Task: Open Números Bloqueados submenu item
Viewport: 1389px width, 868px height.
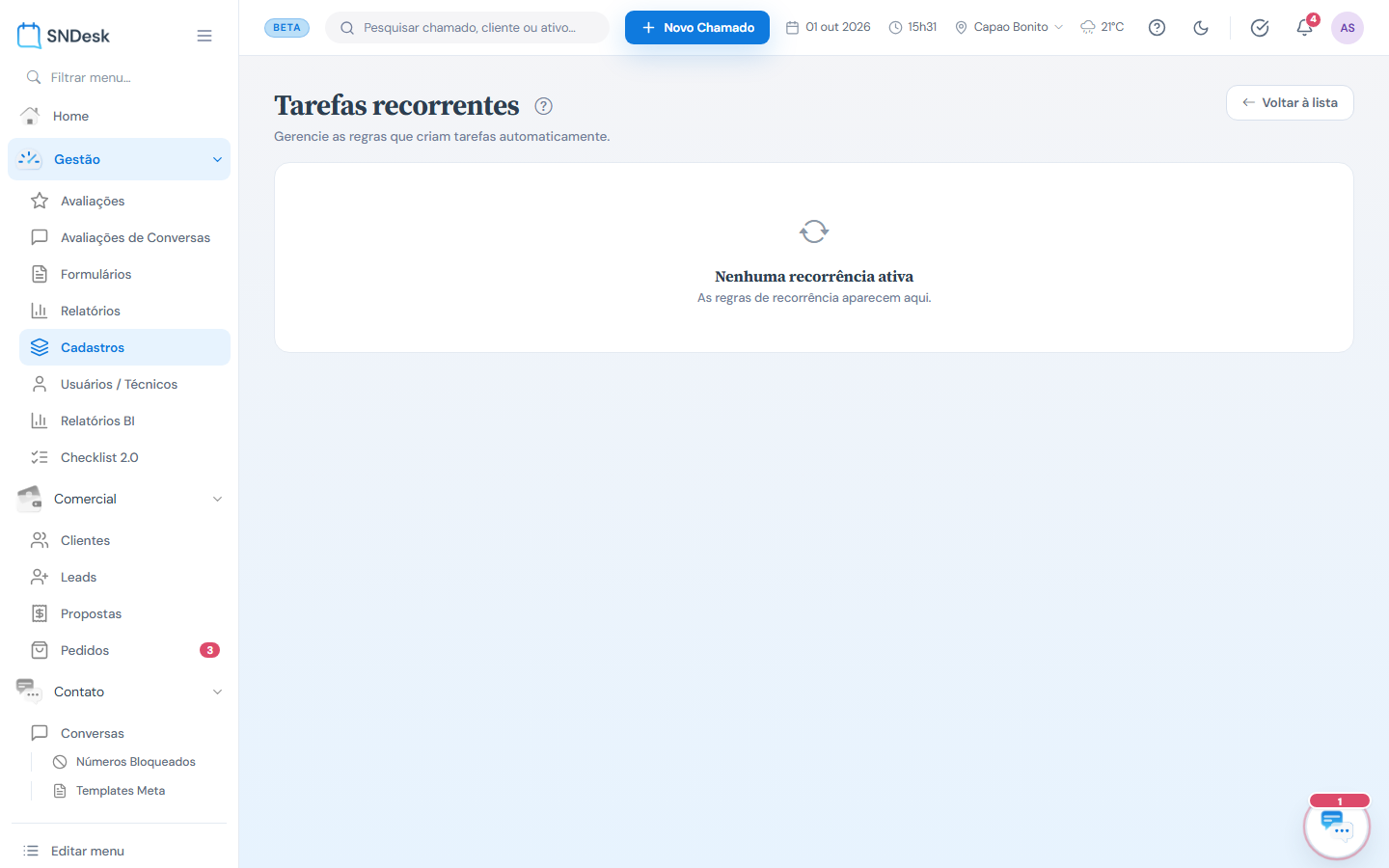Action: [x=135, y=762]
